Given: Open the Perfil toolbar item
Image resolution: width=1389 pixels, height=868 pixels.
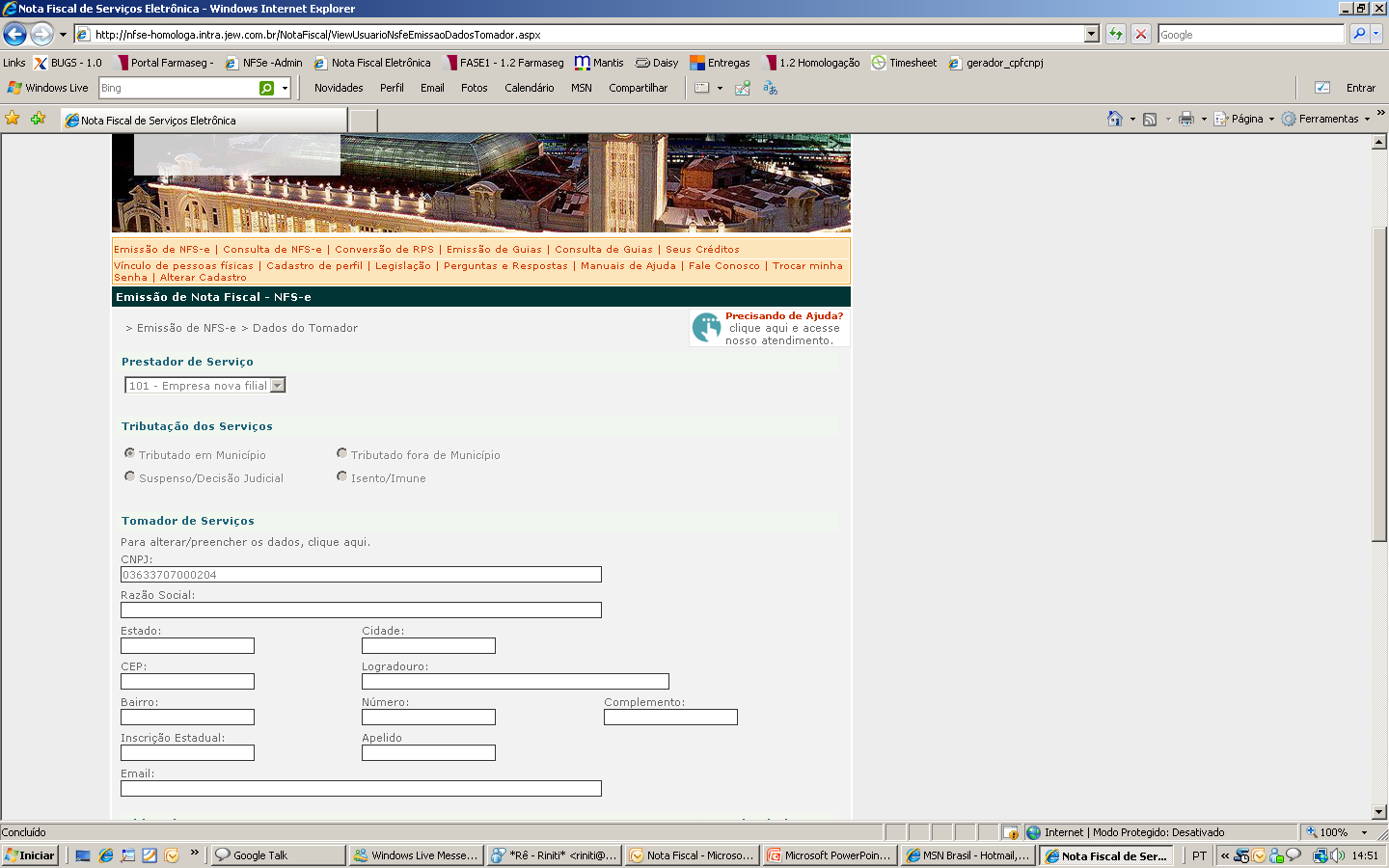Looking at the screenshot, I should pyautogui.click(x=392, y=88).
